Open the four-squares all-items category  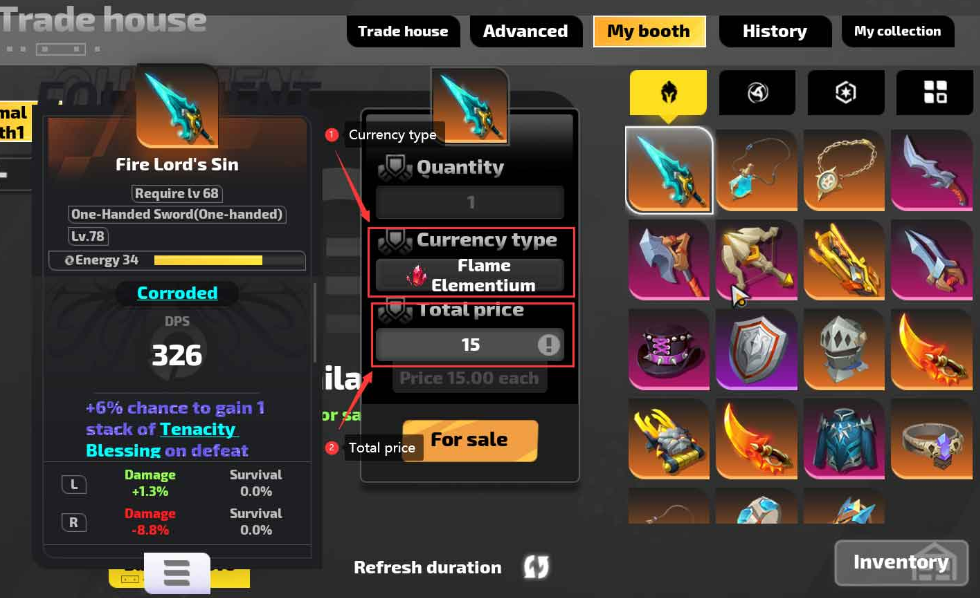point(935,92)
